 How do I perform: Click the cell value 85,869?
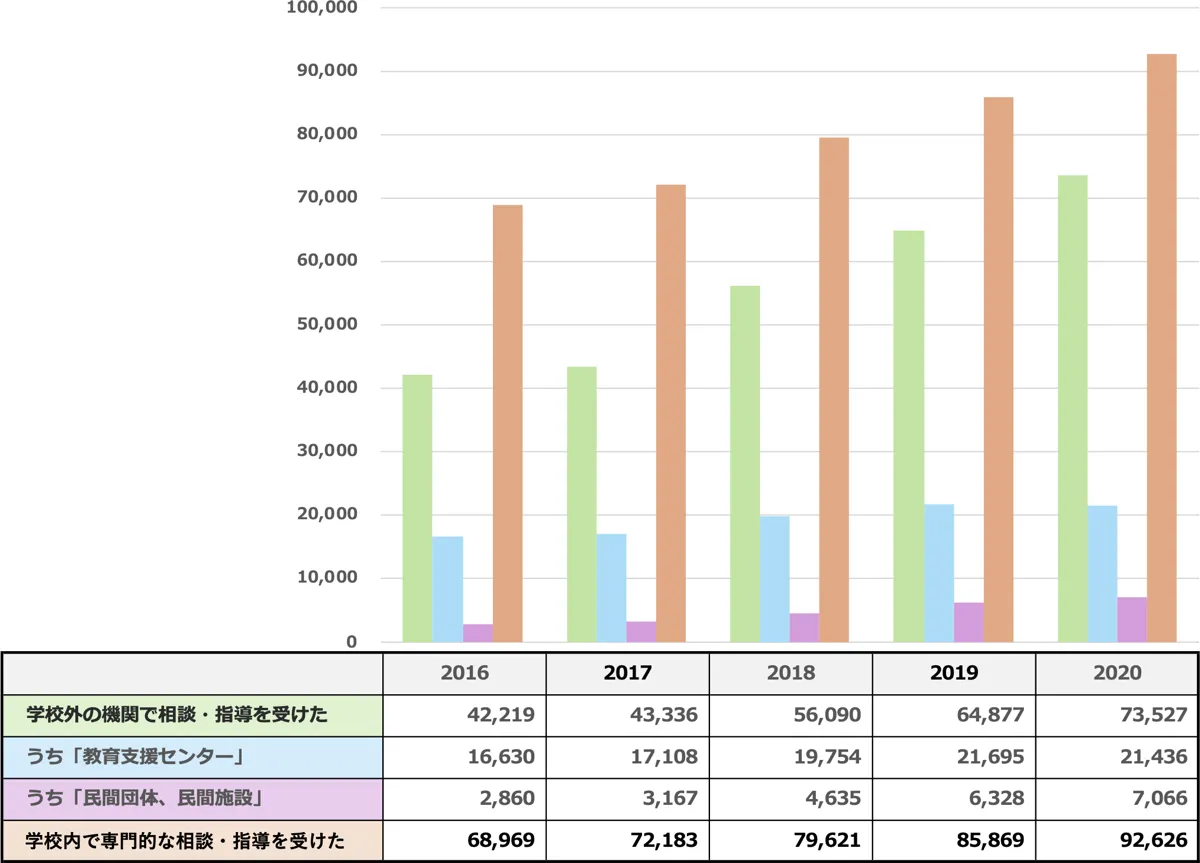tap(991, 842)
